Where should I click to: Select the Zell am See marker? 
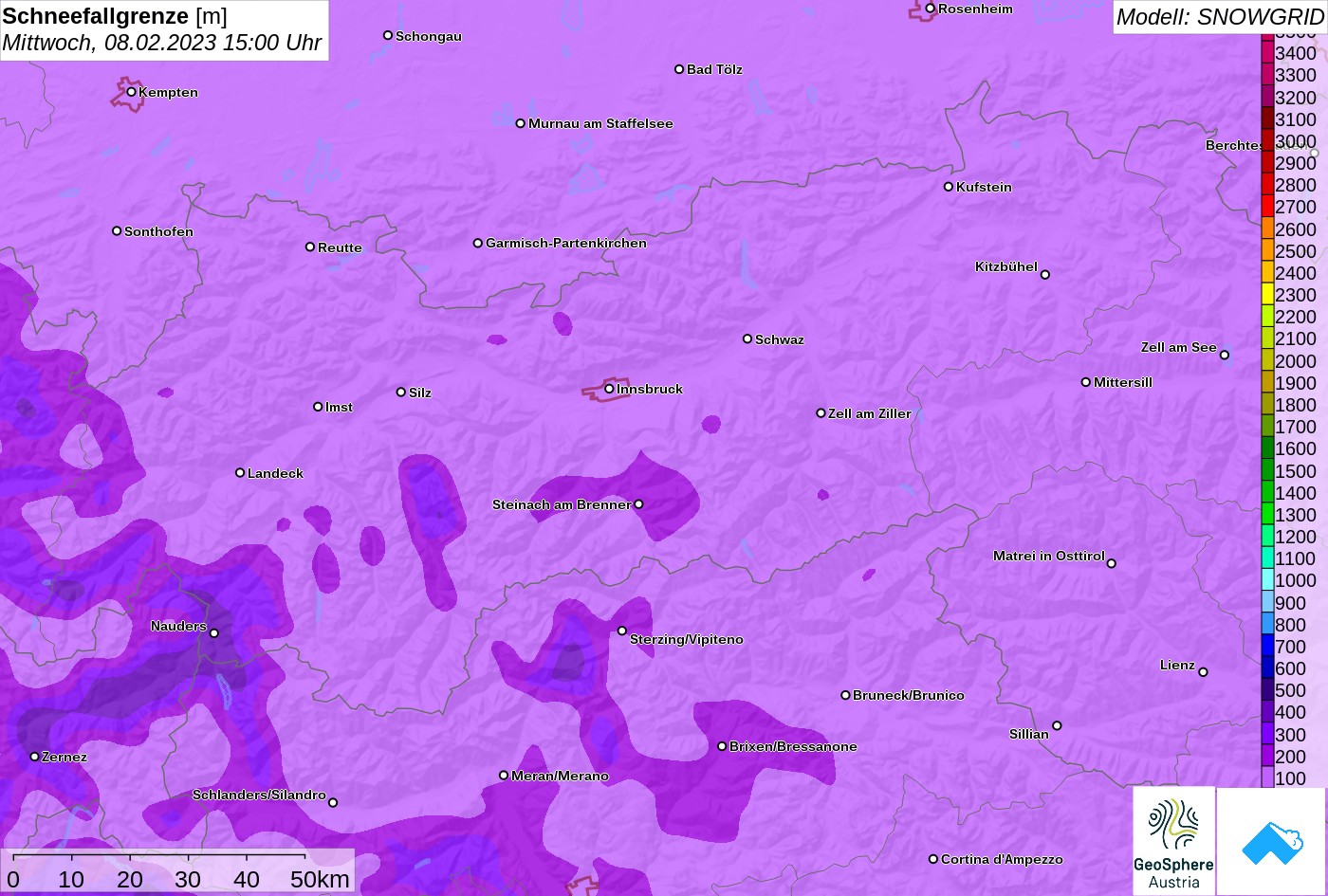click(x=1225, y=356)
